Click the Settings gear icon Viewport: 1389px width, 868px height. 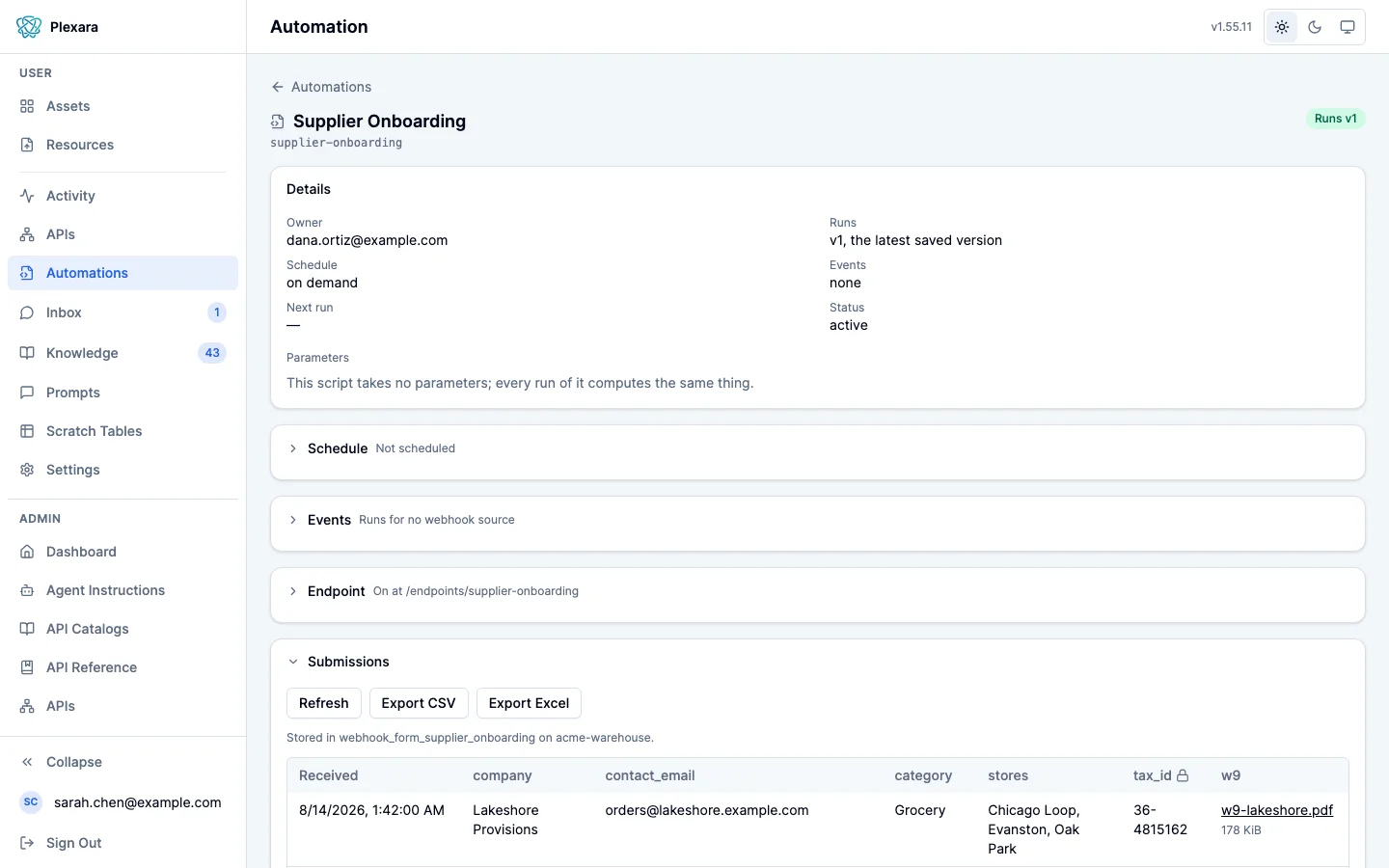[x=27, y=470]
